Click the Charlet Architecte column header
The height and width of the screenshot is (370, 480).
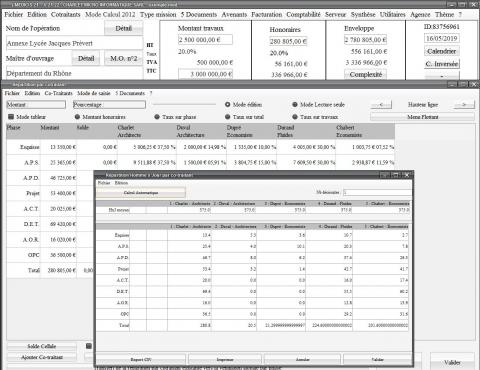click(147, 131)
